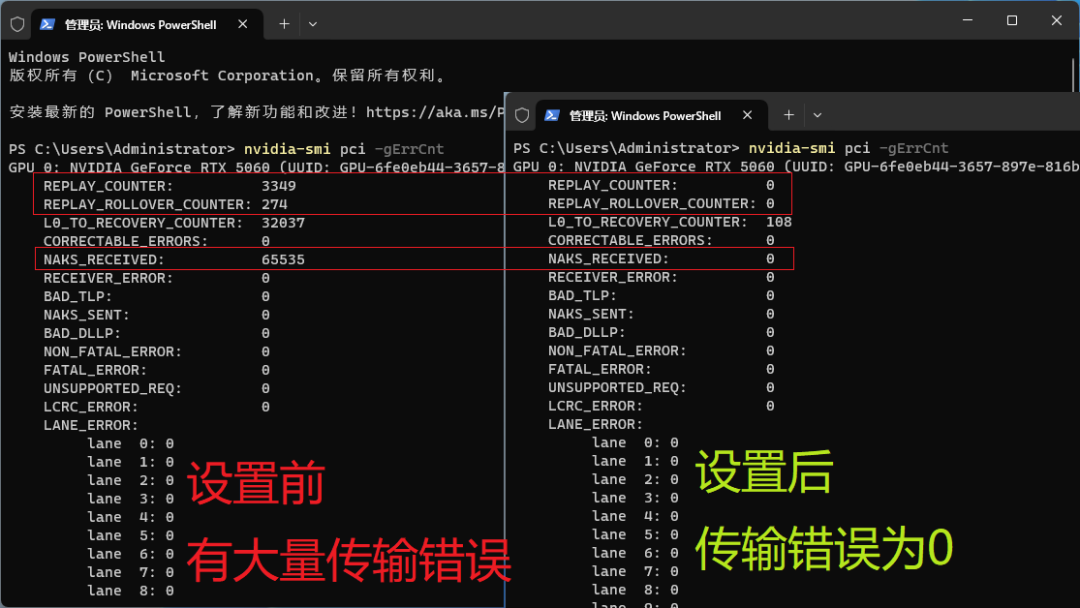Image resolution: width=1080 pixels, height=608 pixels.
Task: Click the 'CORRECTABLE_ERRORS:' label in the back window
Action: point(125,242)
